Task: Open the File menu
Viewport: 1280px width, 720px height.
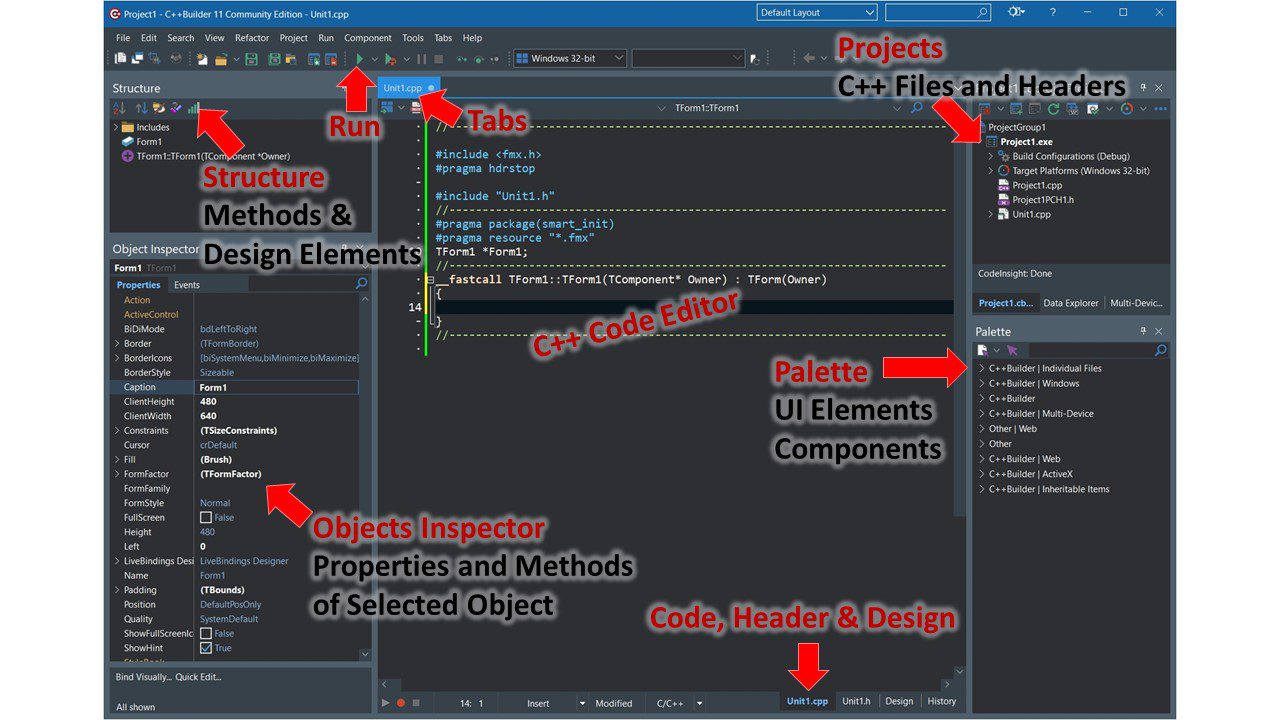Action: pyautogui.click(x=123, y=38)
